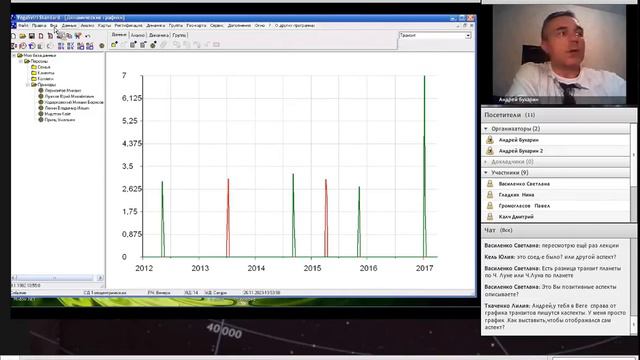Click the 6,125 label on the y-axis

click(x=132, y=98)
